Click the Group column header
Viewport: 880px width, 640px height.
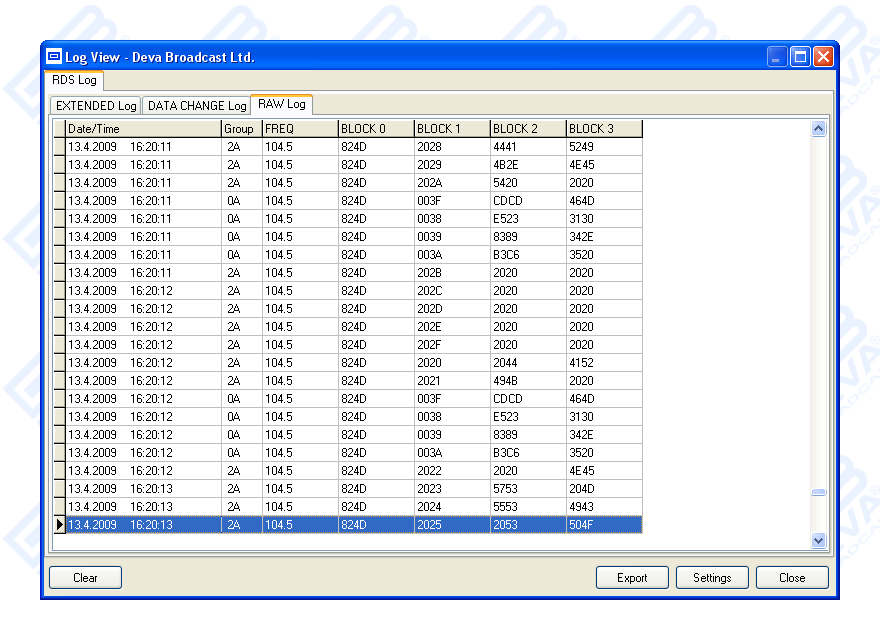[240, 129]
